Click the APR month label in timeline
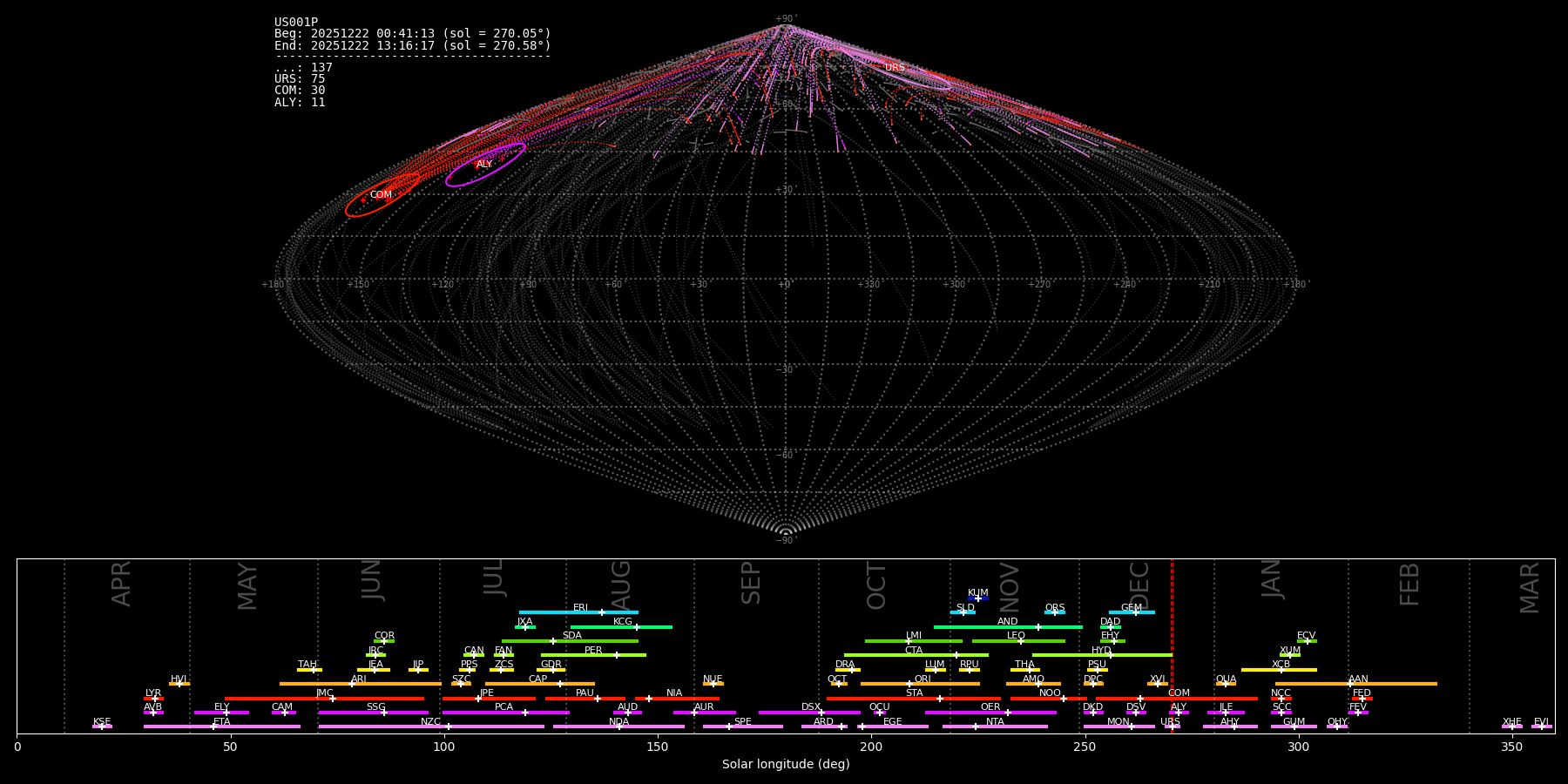 (121, 584)
